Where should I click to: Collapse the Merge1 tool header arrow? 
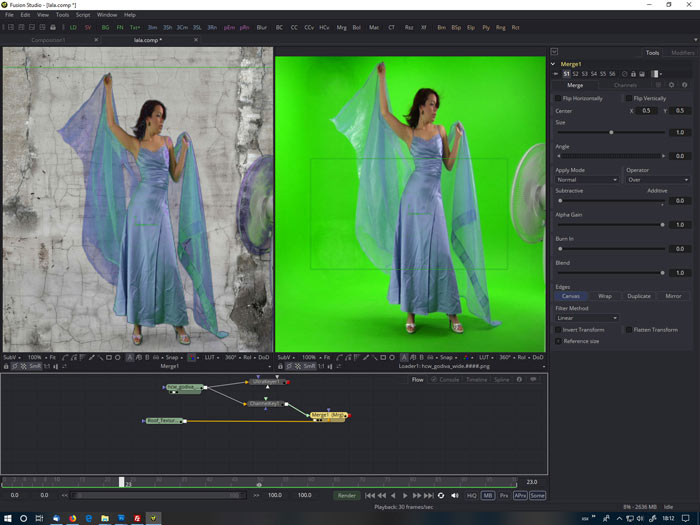click(553, 64)
